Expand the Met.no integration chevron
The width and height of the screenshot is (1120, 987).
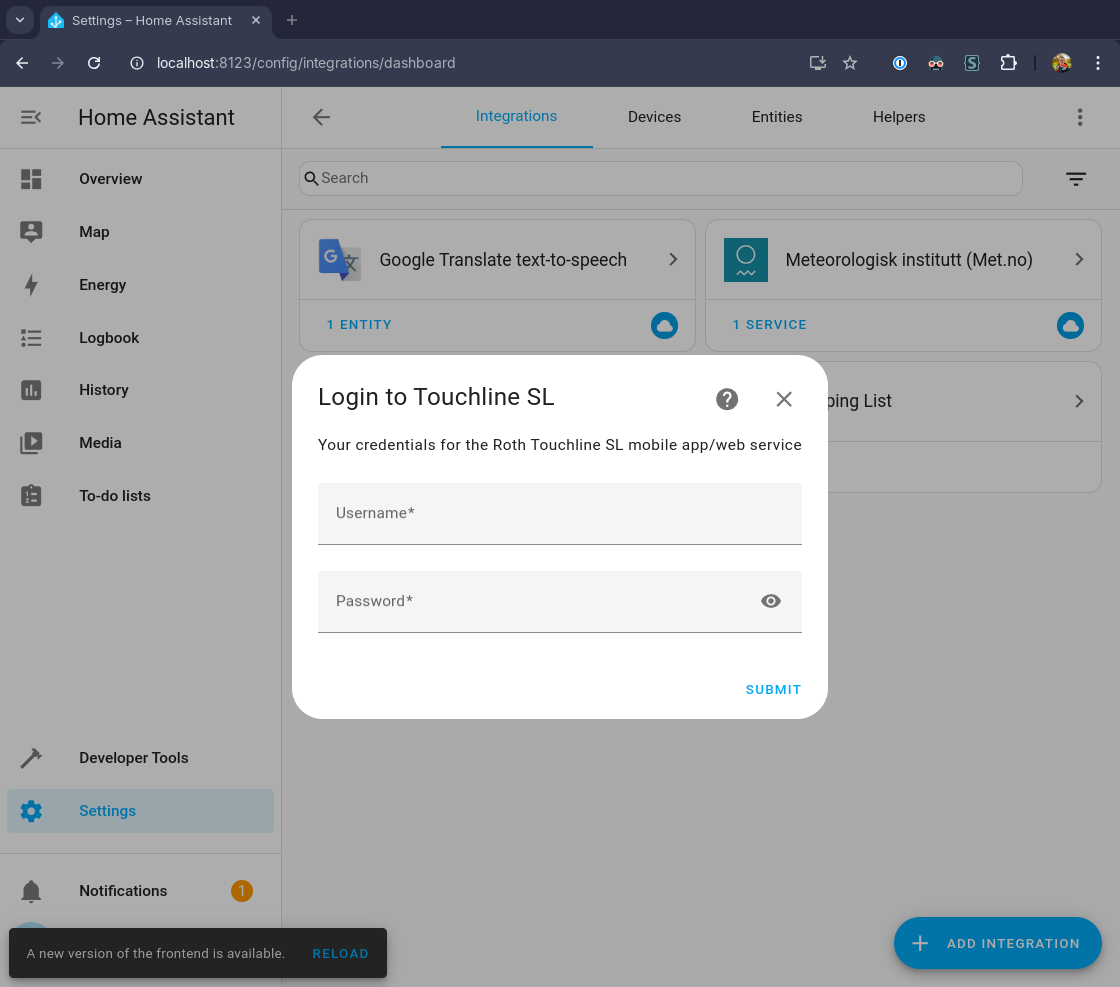1079,260
